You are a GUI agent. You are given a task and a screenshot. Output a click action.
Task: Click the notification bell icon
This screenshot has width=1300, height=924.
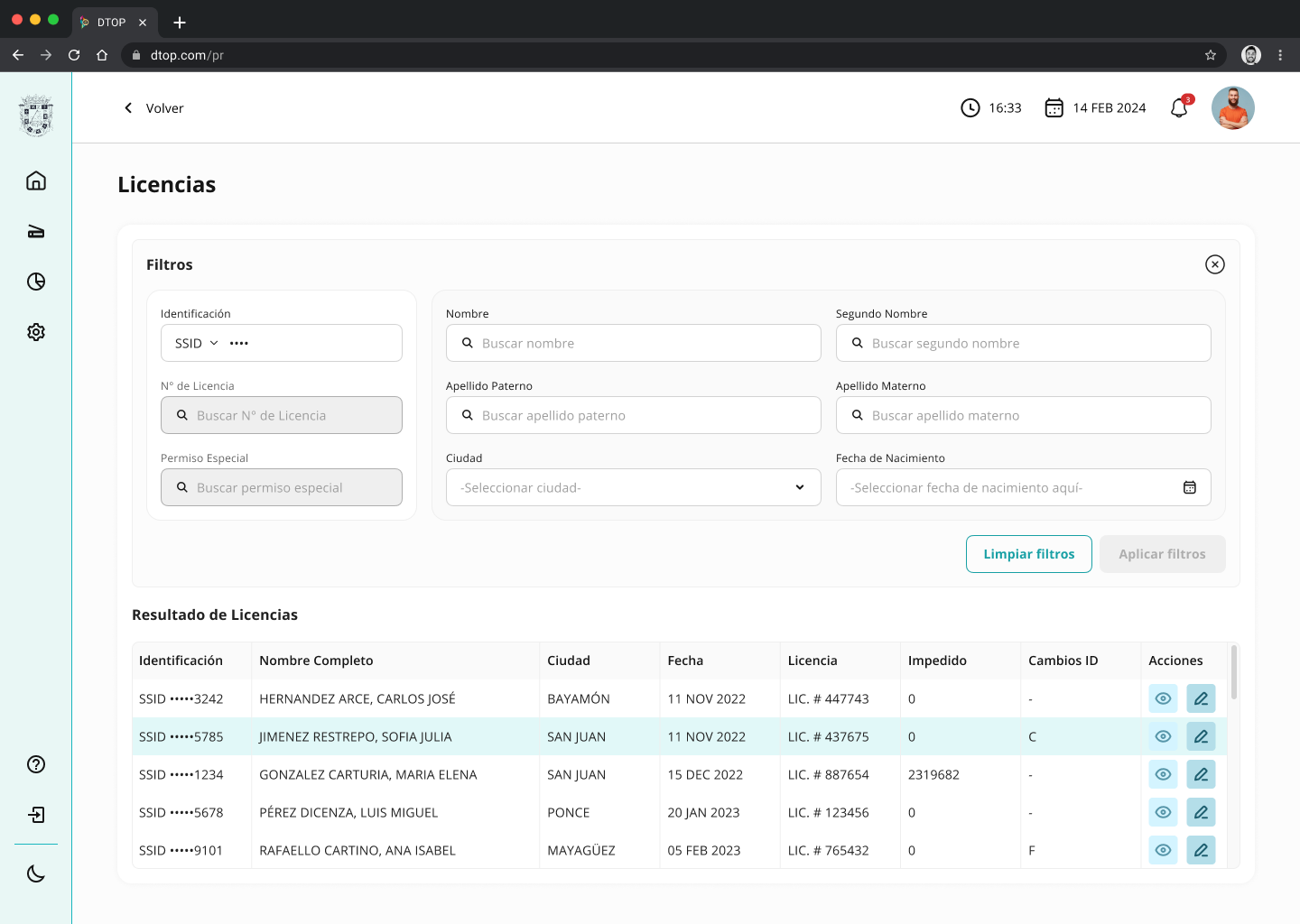pyautogui.click(x=1179, y=108)
